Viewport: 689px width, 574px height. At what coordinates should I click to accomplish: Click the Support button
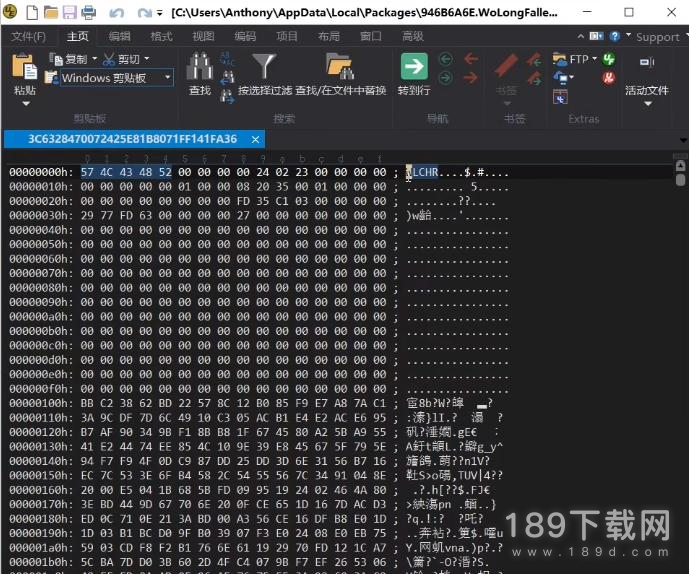click(656, 37)
